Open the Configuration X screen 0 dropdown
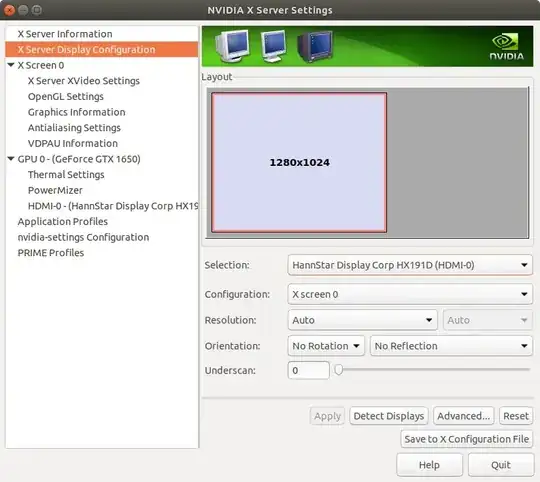 (x=410, y=294)
